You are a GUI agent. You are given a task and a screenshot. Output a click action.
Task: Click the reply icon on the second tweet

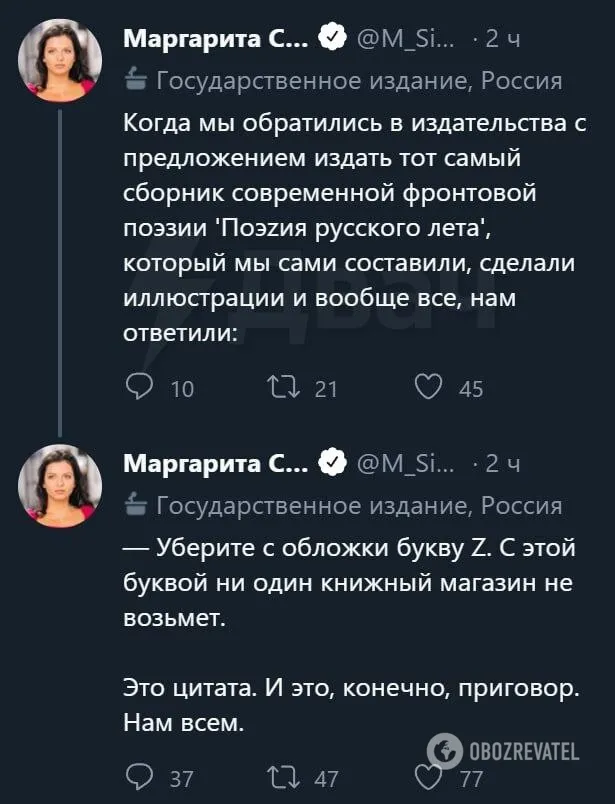pos(140,775)
